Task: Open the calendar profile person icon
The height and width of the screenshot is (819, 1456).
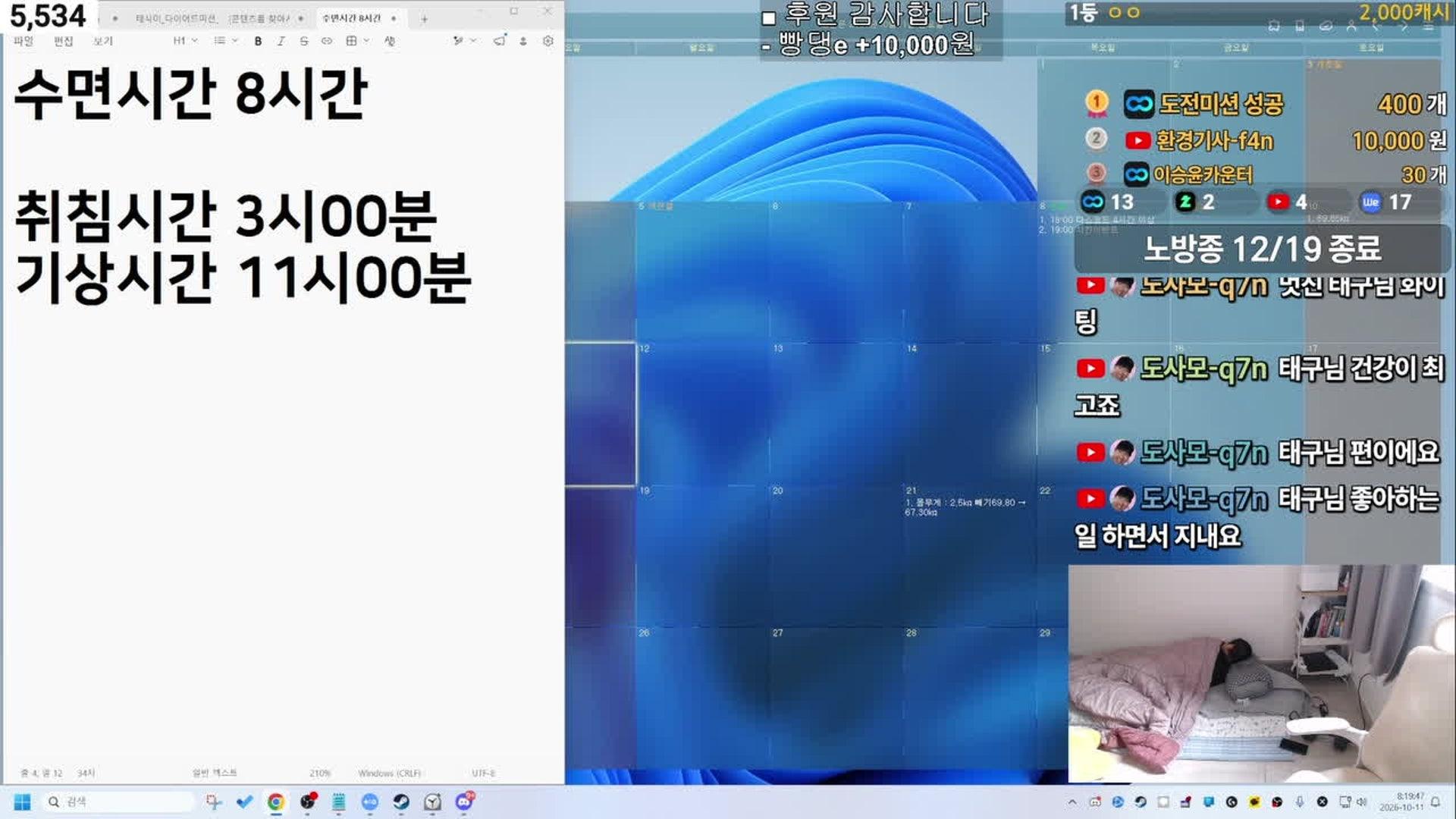Action: (x=1351, y=27)
